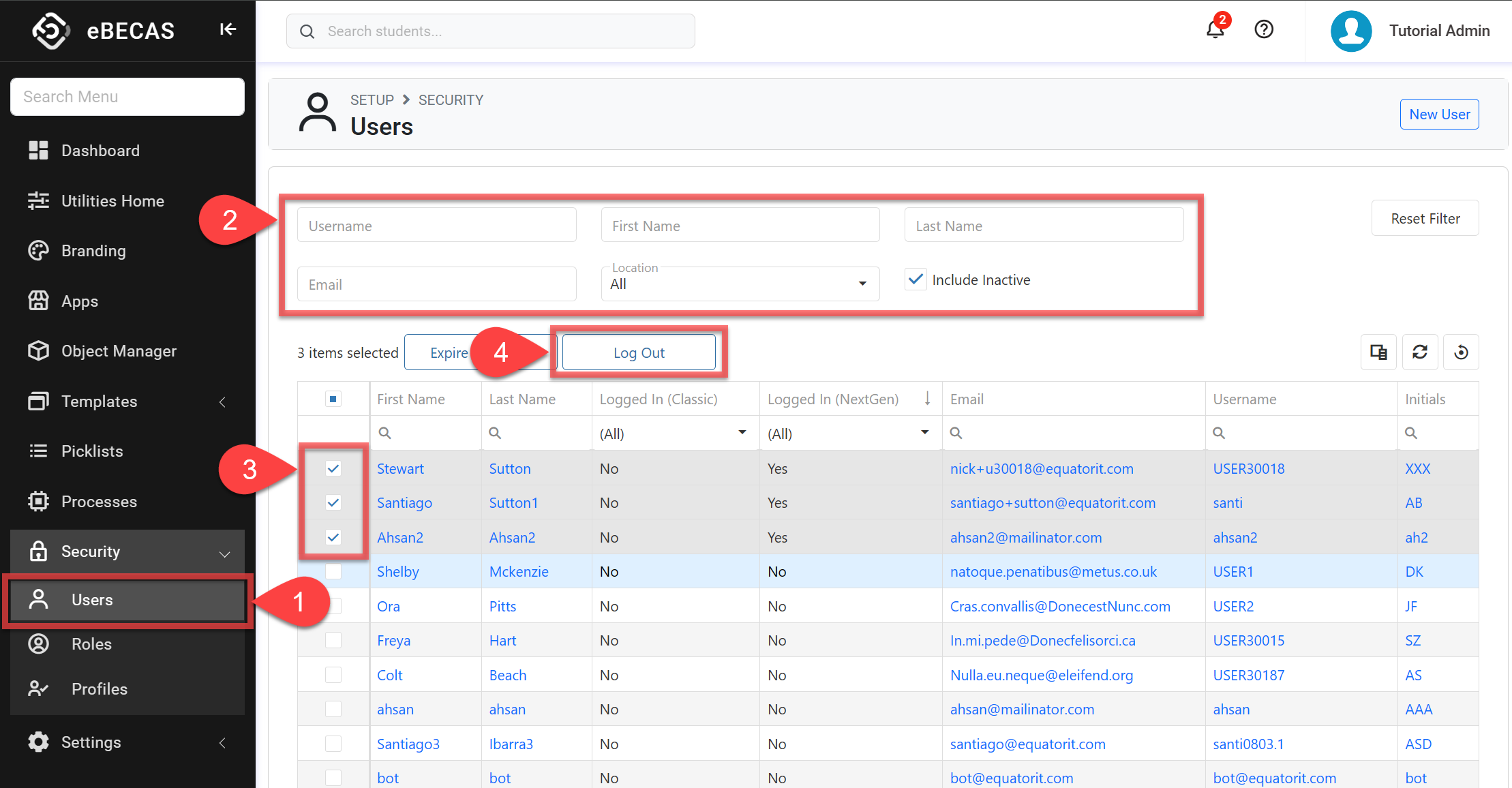Collapse the sidebar with the arrow icon
This screenshot has height=788, width=1512.
tap(228, 29)
